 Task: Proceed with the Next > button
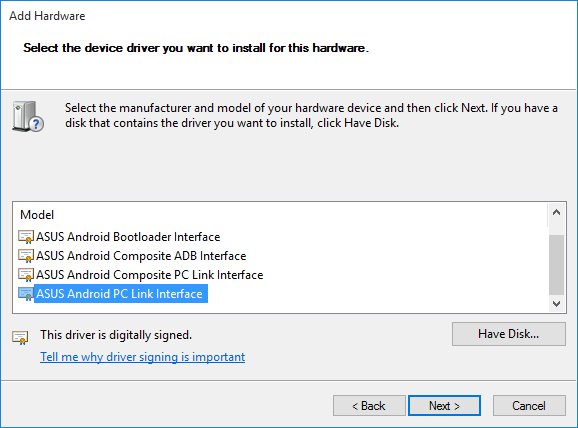(x=445, y=406)
